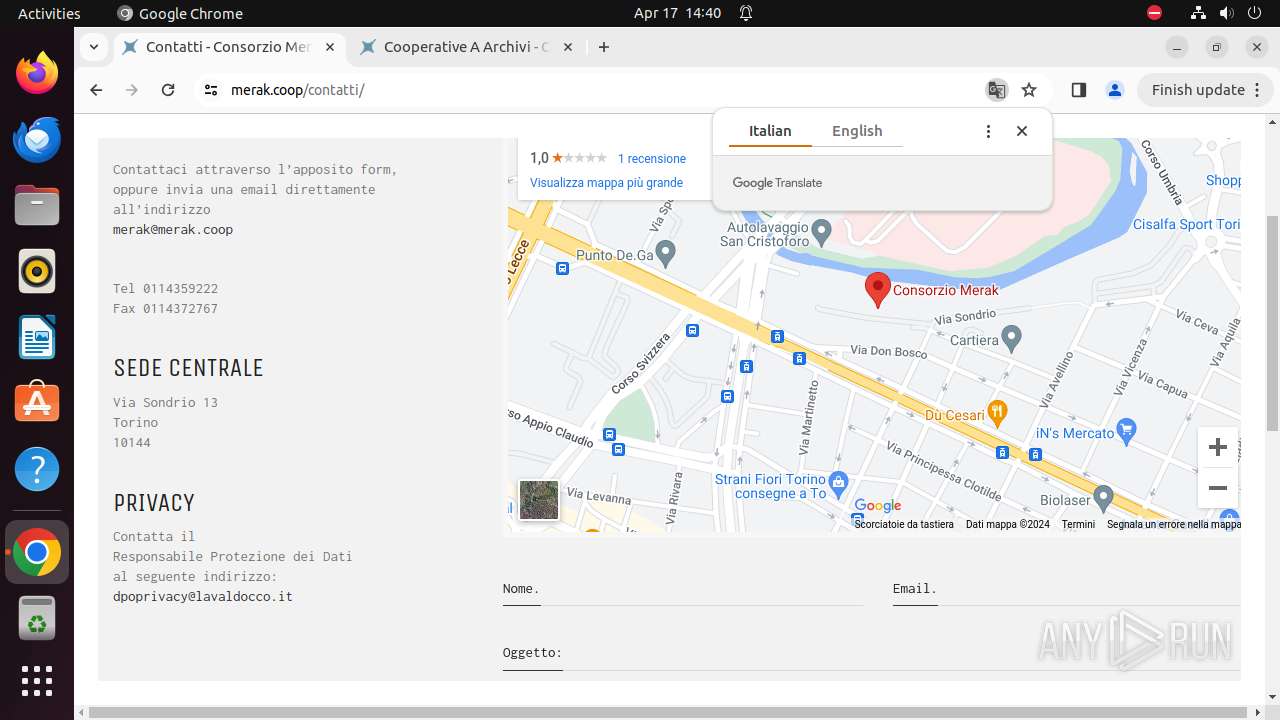
Task: Show Applications grid in dock
Action: click(37, 681)
